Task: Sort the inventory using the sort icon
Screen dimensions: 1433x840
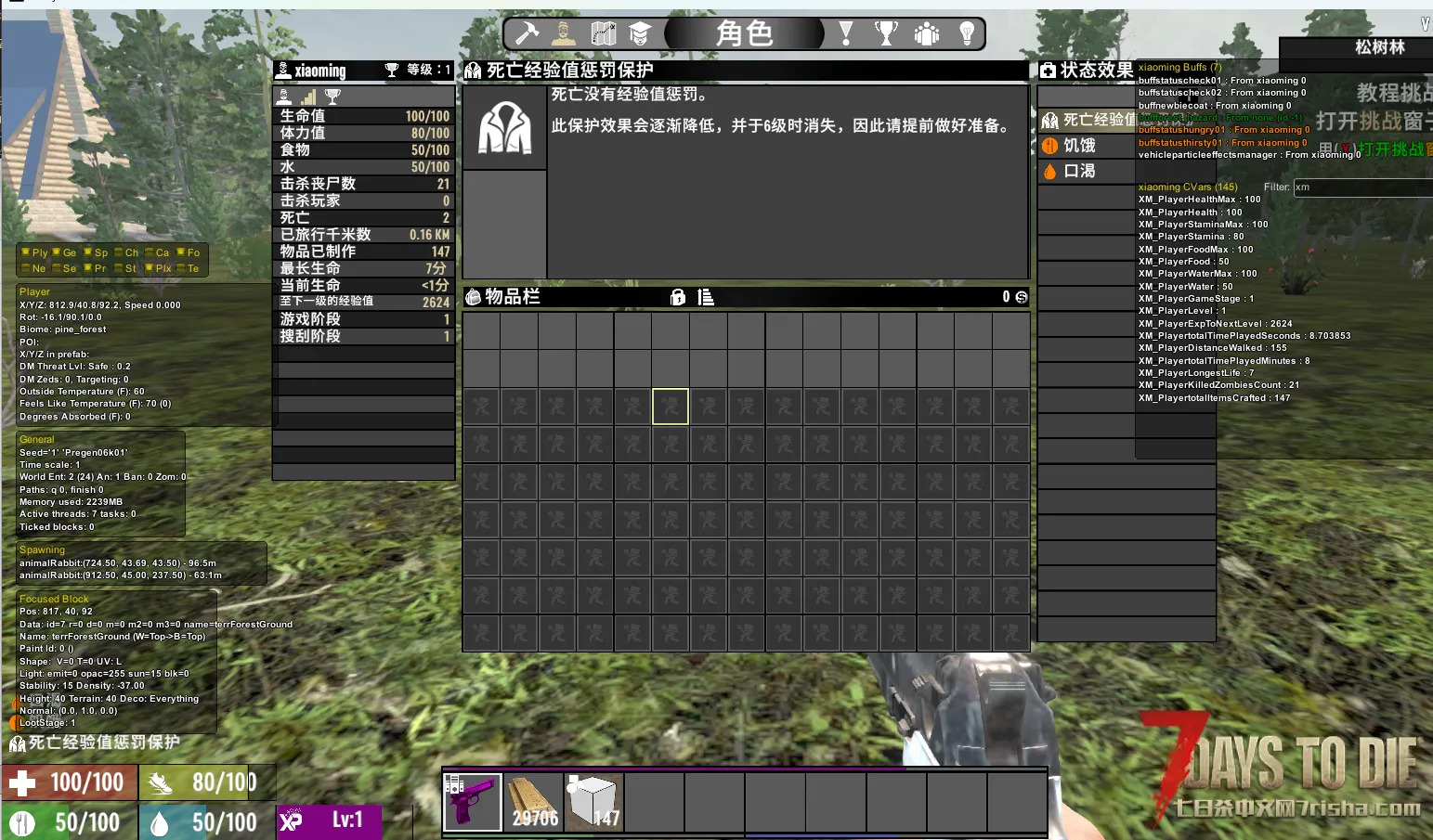Action: (706, 297)
